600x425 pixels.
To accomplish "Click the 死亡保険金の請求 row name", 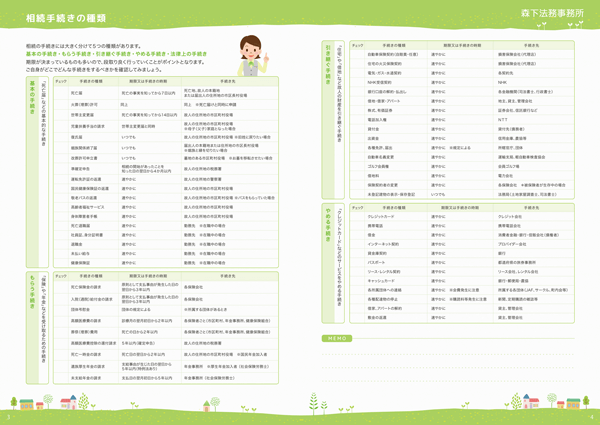I will pyautogui.click(x=86, y=287).
